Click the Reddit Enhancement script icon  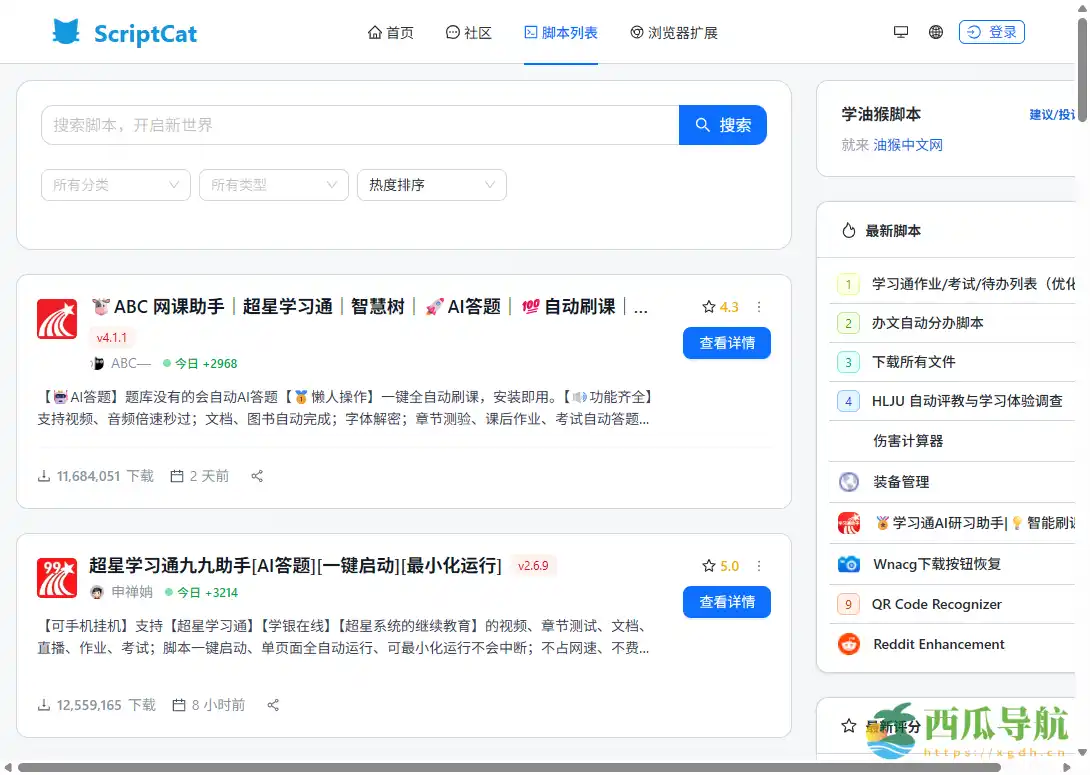[x=849, y=644]
